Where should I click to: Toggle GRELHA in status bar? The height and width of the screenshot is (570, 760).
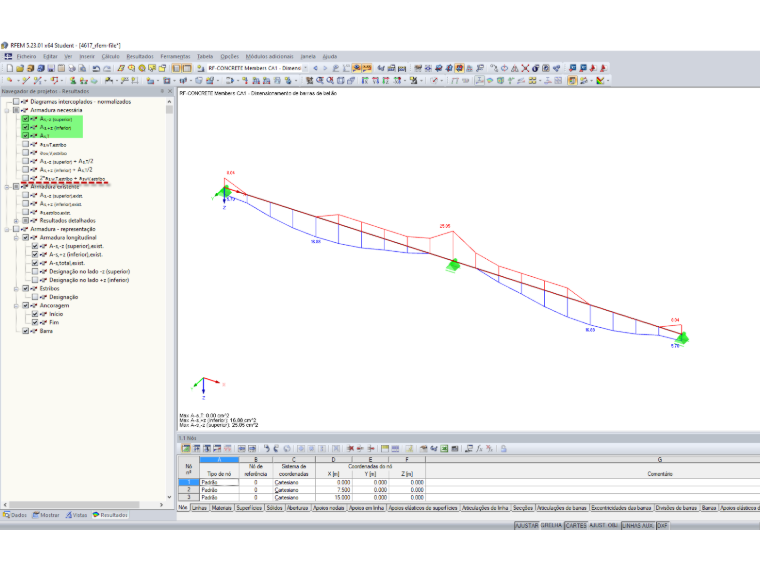pos(552,525)
